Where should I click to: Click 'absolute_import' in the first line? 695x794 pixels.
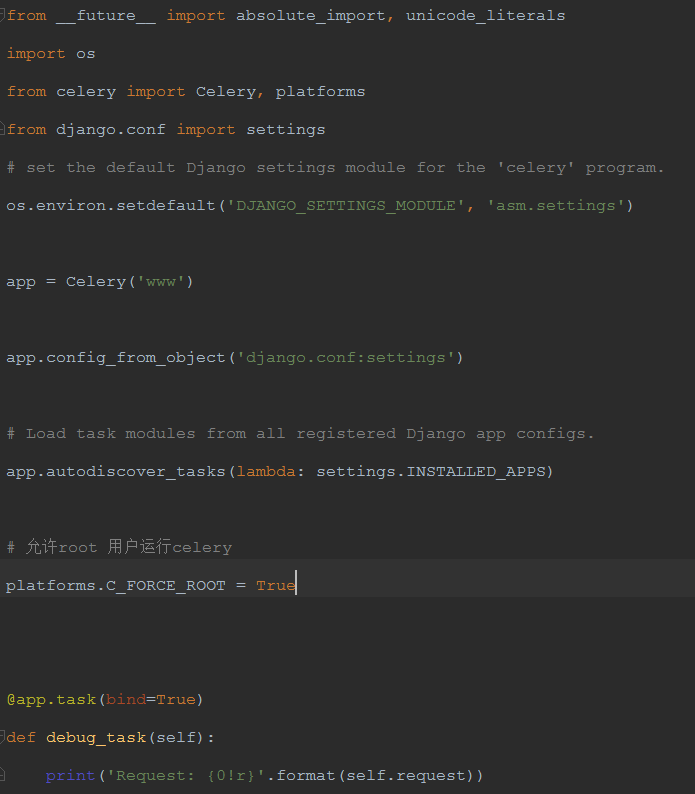(311, 16)
